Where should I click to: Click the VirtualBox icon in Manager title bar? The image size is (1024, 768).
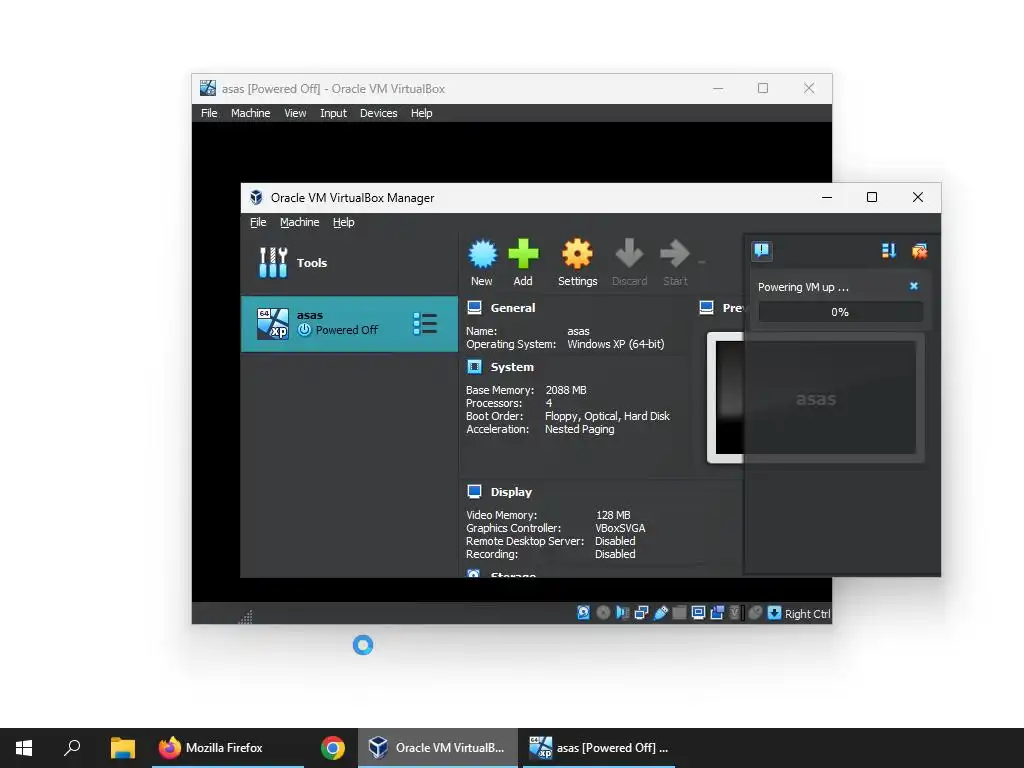[256, 197]
